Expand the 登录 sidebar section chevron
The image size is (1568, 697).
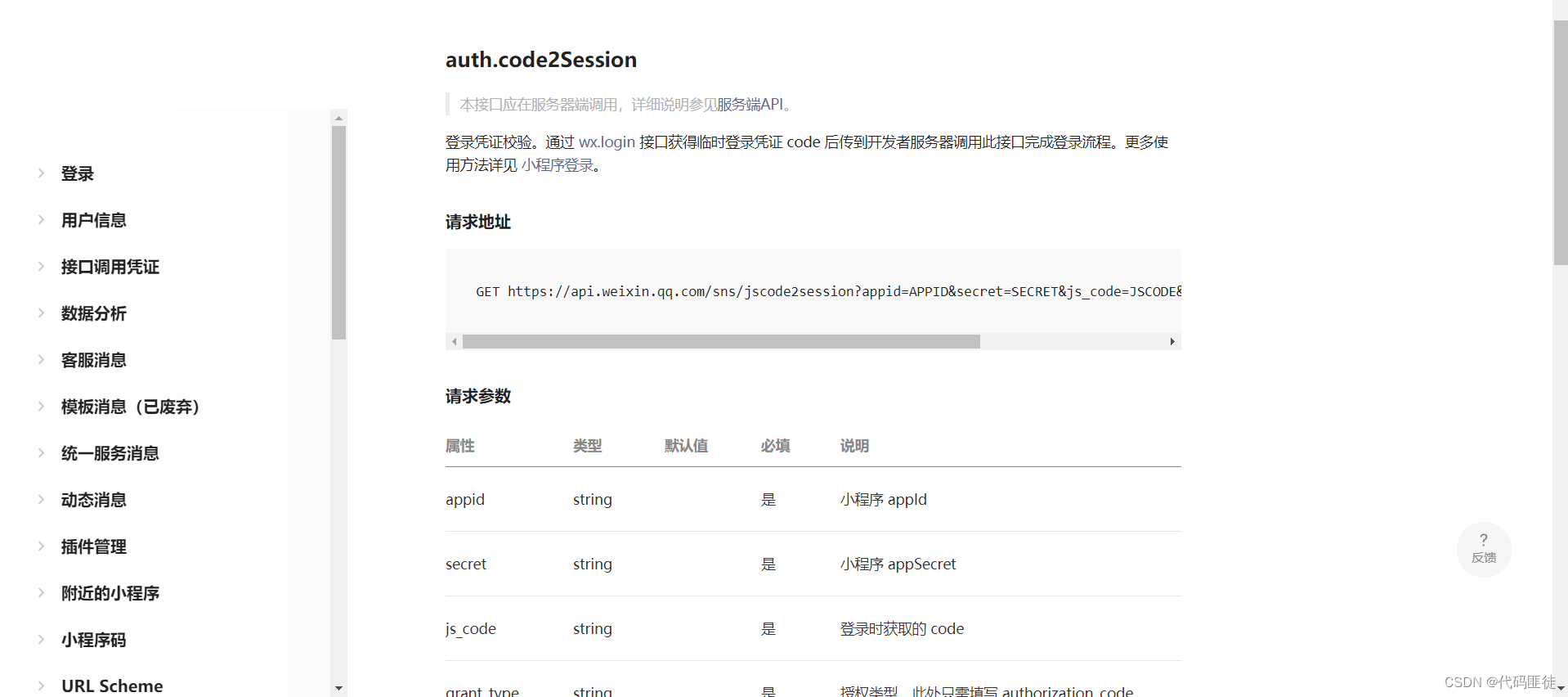(x=41, y=173)
